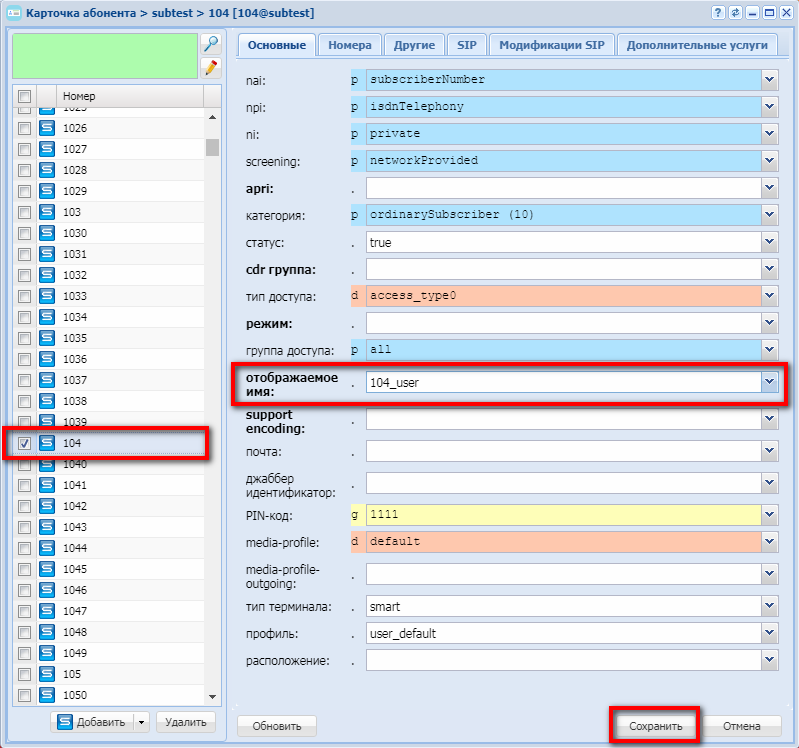
Task: Click the SIP icon of number 1050
Action: [47, 695]
